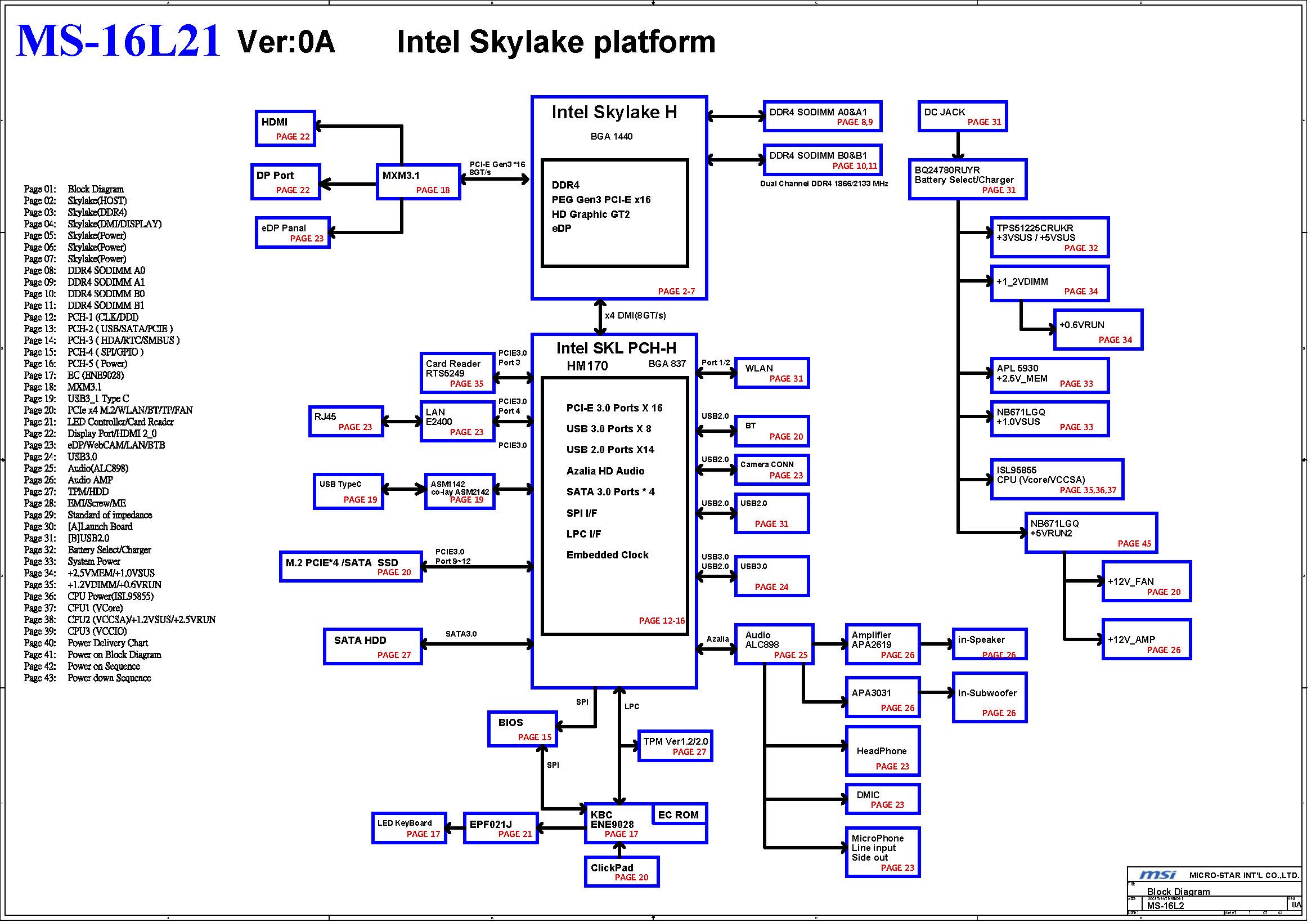Screen dimensions: 1316x922
Task: Click the Camera CONN block
Action: [x=771, y=469]
